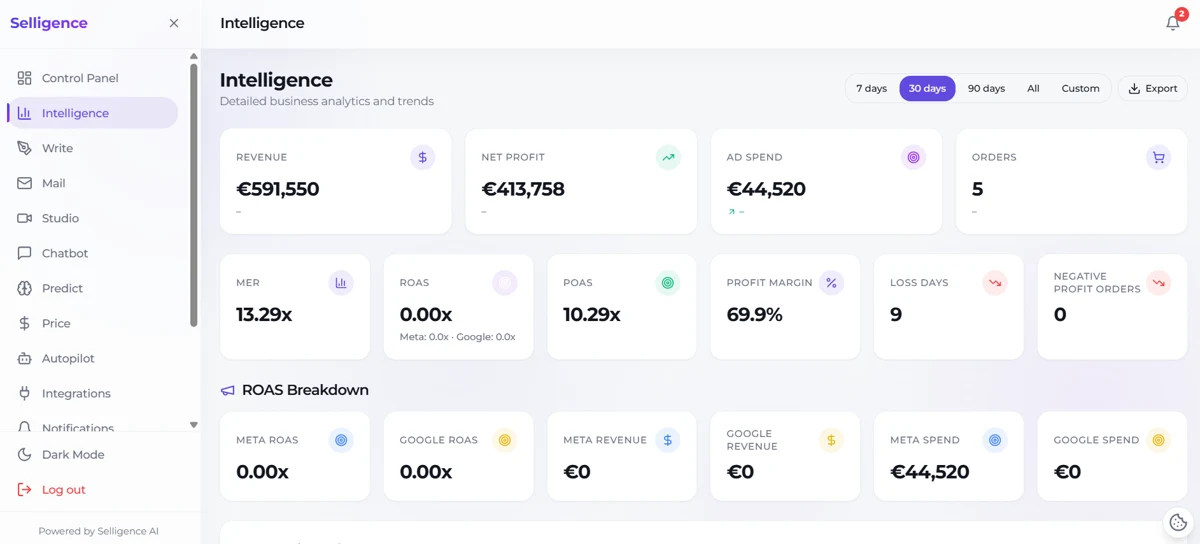Image resolution: width=1200 pixels, height=544 pixels.
Task: Click the Integrations plug icon
Action: (24, 393)
